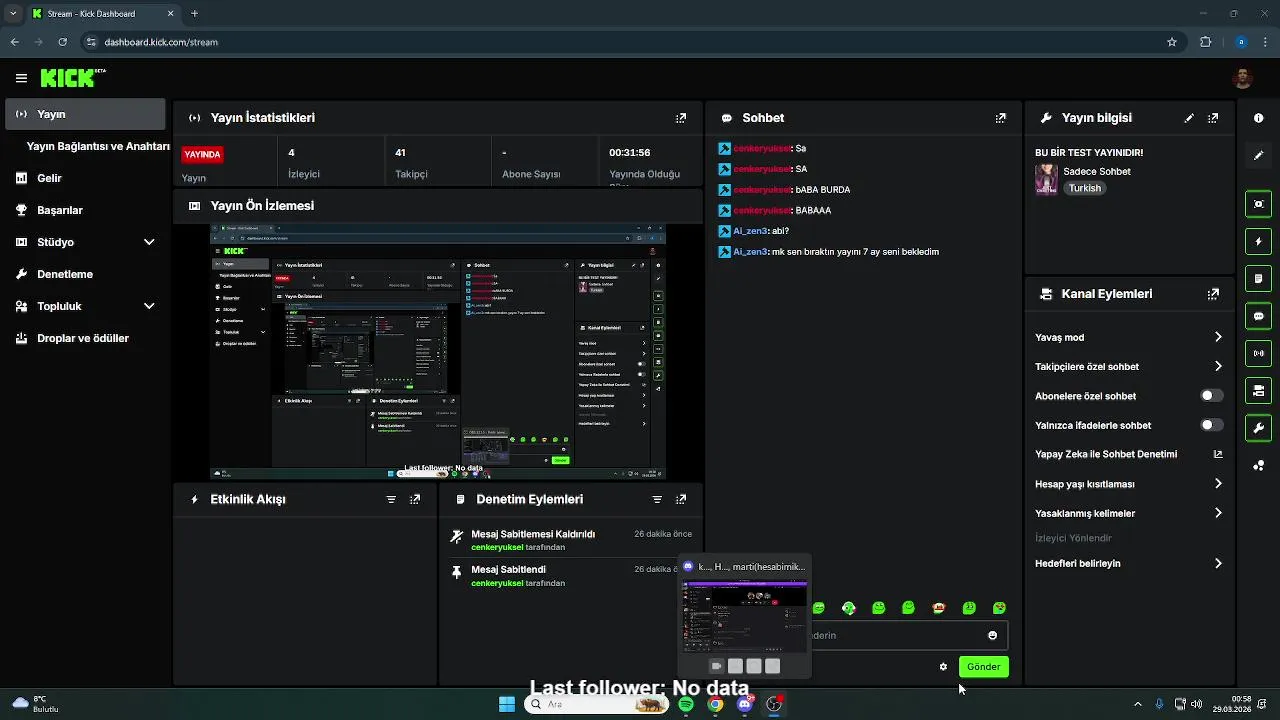Toggle stream info wrench panel in right sidebar
The height and width of the screenshot is (720, 1280).
(x=1258, y=428)
